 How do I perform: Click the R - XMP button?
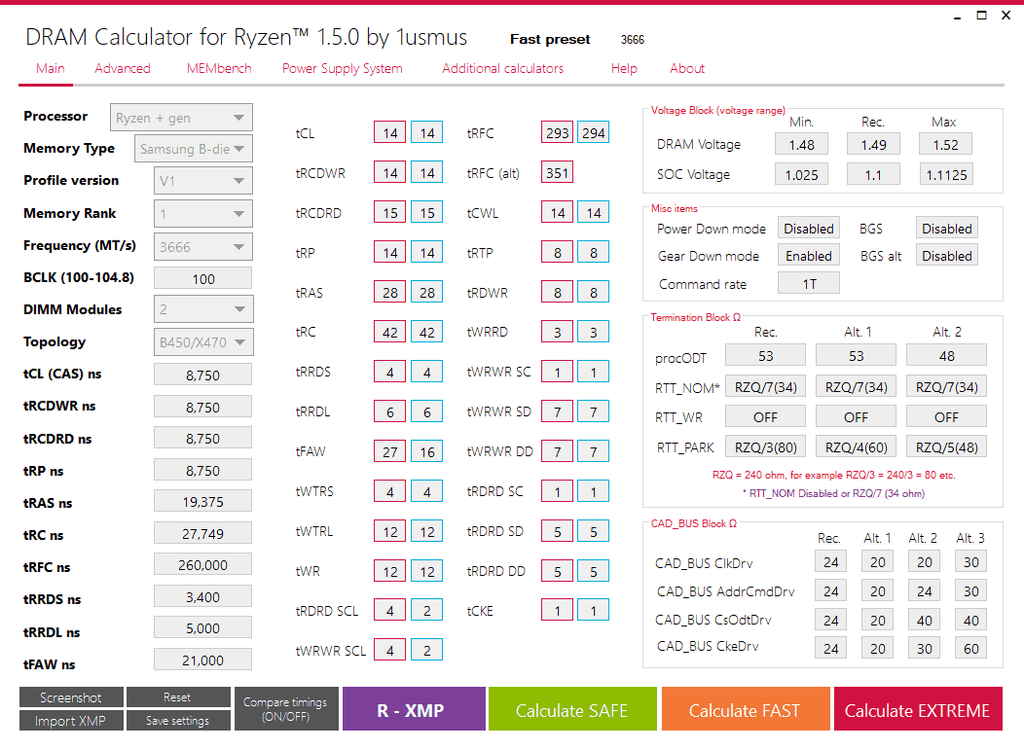coord(413,708)
